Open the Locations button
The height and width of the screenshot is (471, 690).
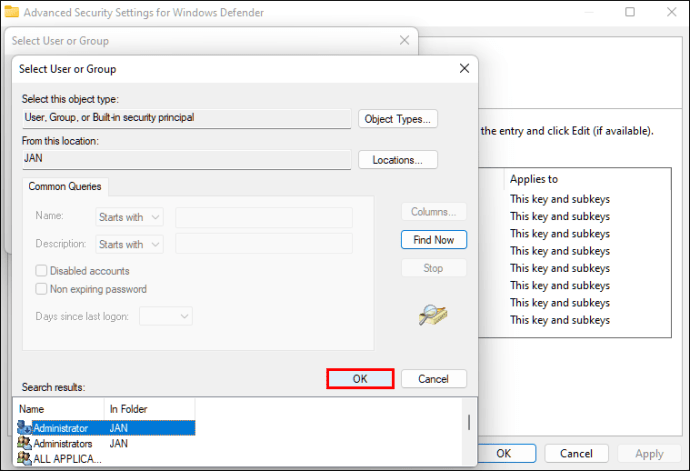pos(398,160)
